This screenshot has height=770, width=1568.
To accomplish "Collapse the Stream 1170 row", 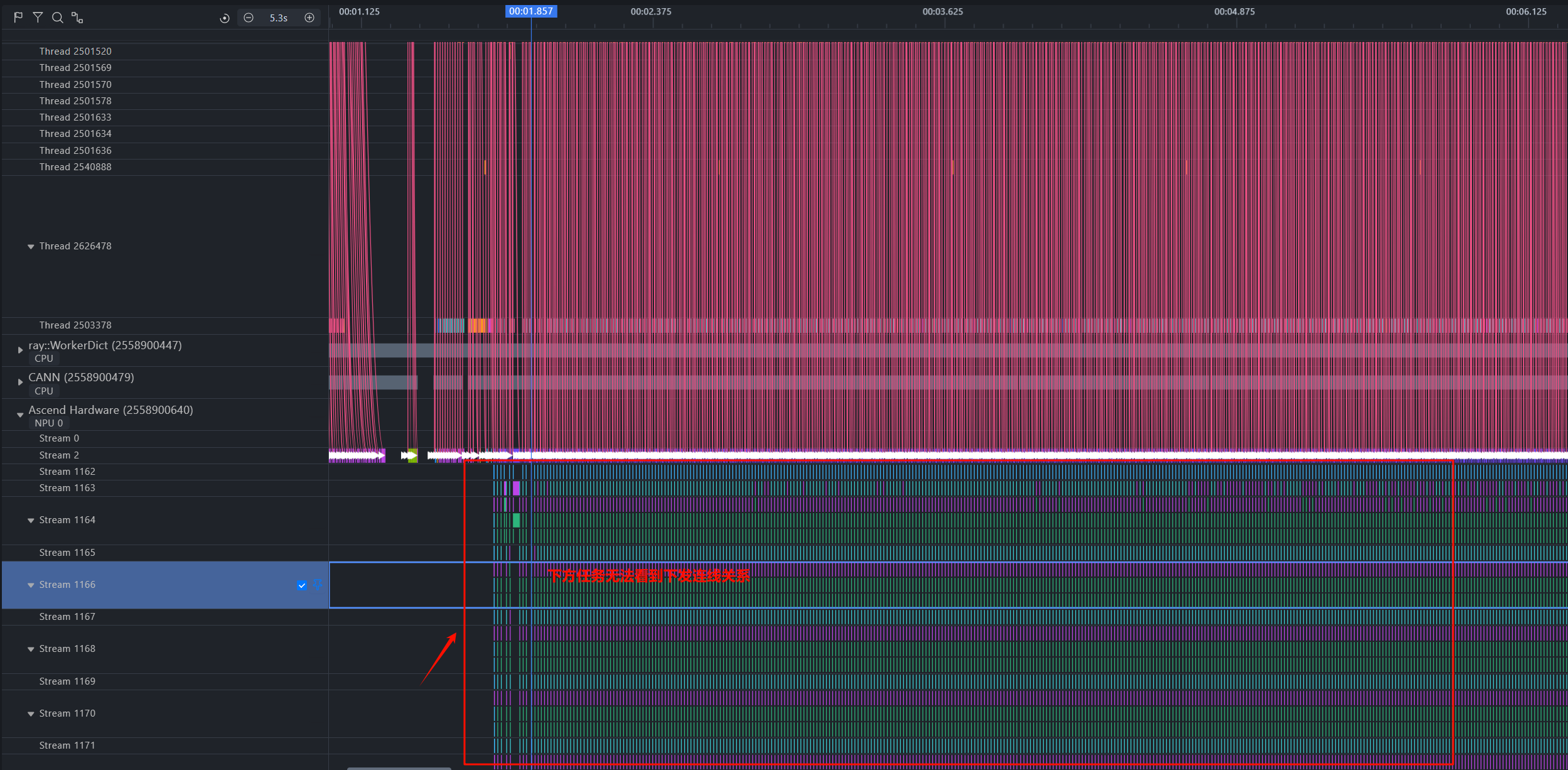I will [x=31, y=714].
